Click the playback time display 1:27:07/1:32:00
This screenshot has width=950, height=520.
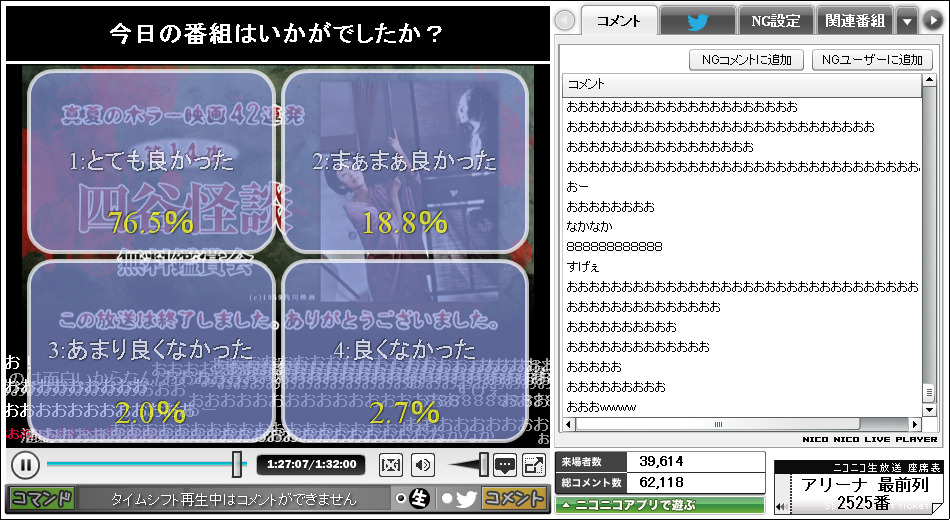tap(311, 464)
